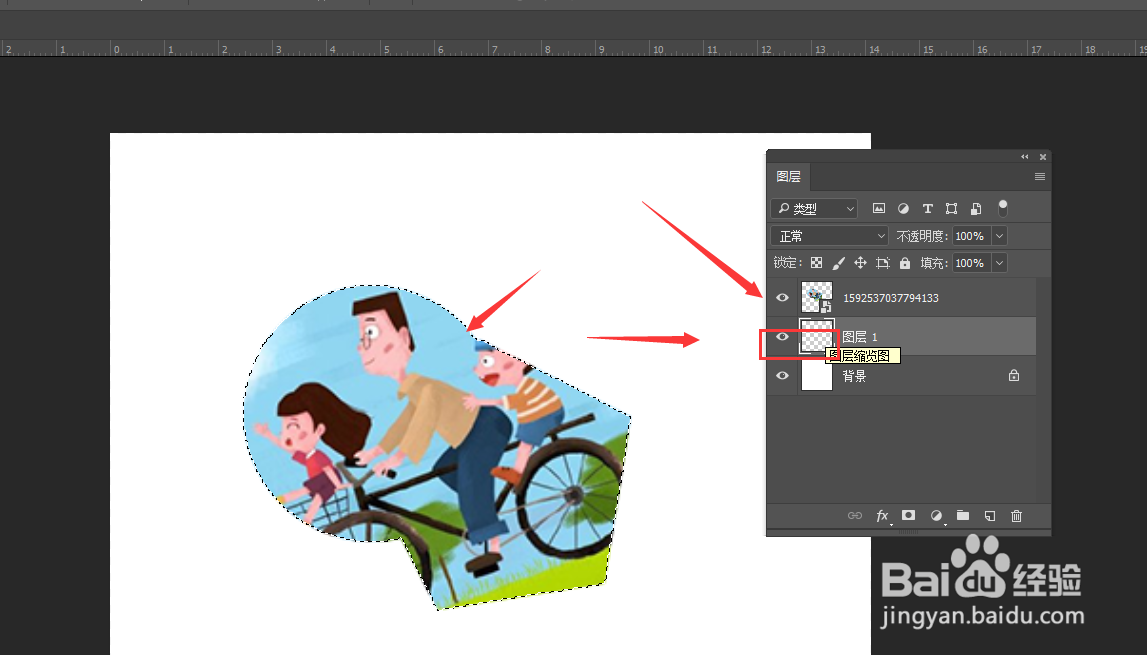Lock artboard nesting icon

point(883,263)
